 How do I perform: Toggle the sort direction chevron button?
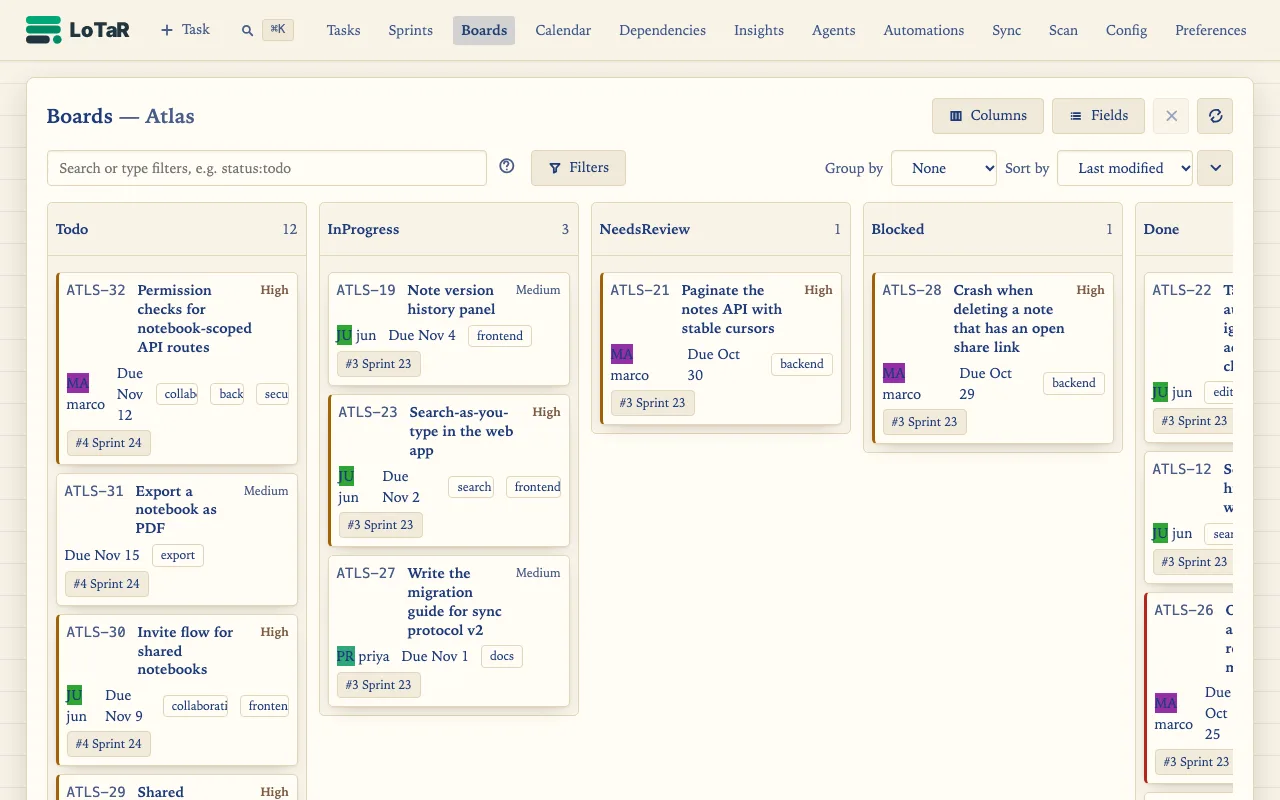[x=1215, y=168]
